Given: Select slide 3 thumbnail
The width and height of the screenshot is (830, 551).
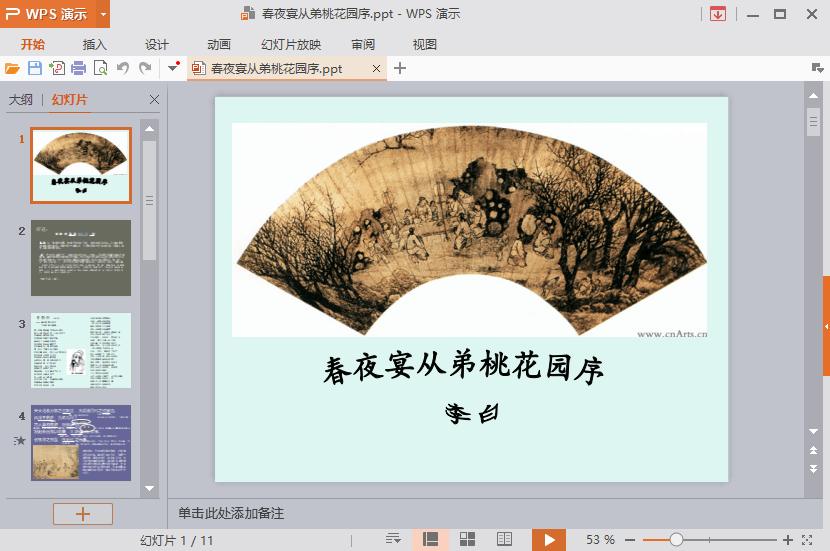Looking at the screenshot, I should pyautogui.click(x=81, y=350).
